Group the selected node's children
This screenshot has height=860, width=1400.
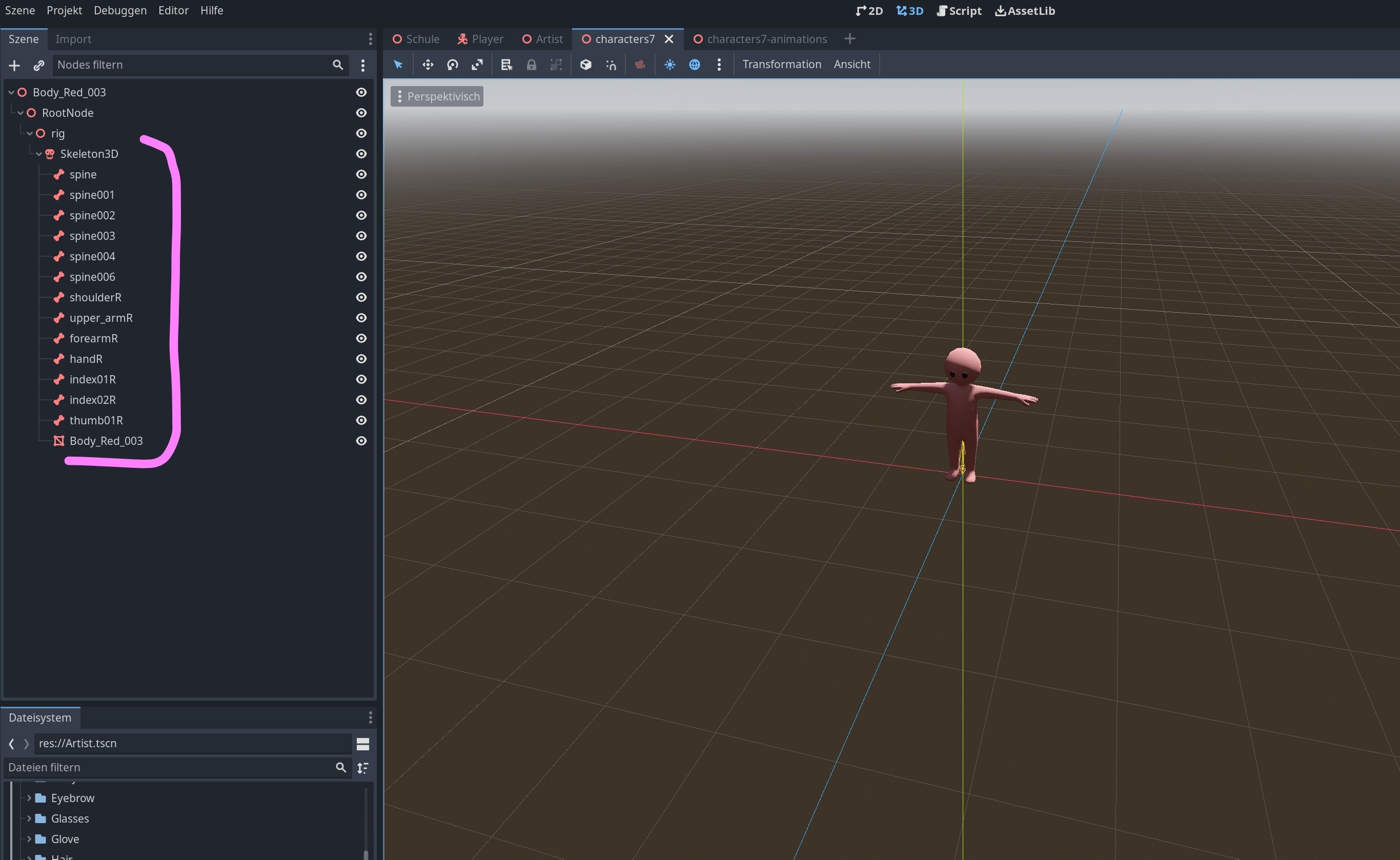tap(556, 64)
